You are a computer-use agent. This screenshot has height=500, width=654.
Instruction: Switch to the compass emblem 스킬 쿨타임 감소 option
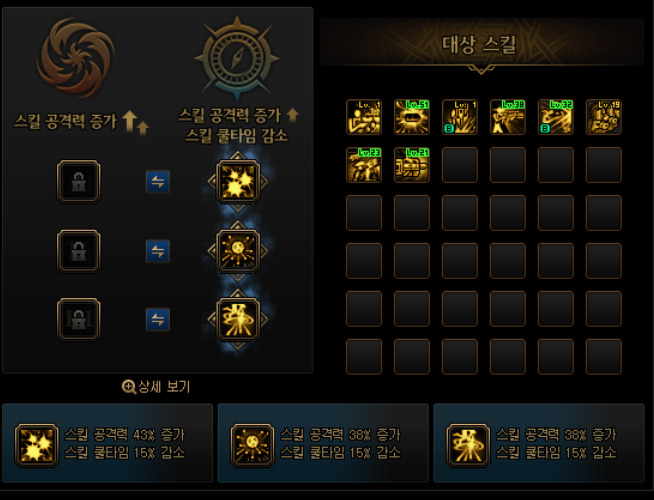click(237, 58)
